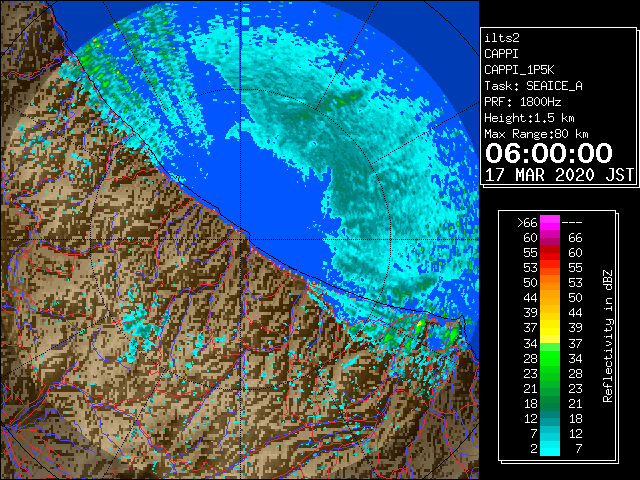Click the 'Task: SEAICE_A' line
Image resolution: width=640 pixels, height=480 pixels.
pos(533,86)
